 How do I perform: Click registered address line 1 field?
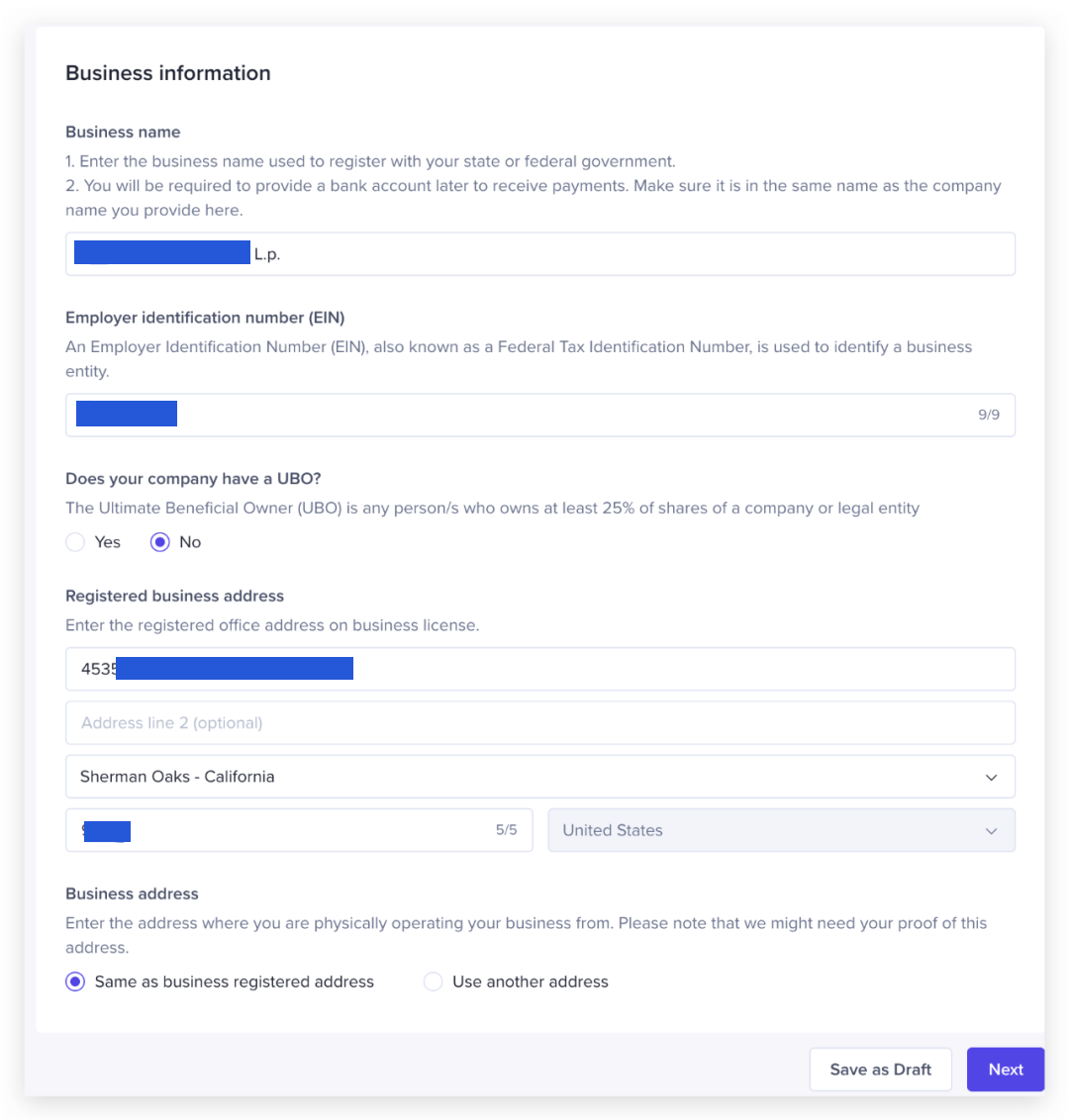pyautogui.click(x=540, y=669)
